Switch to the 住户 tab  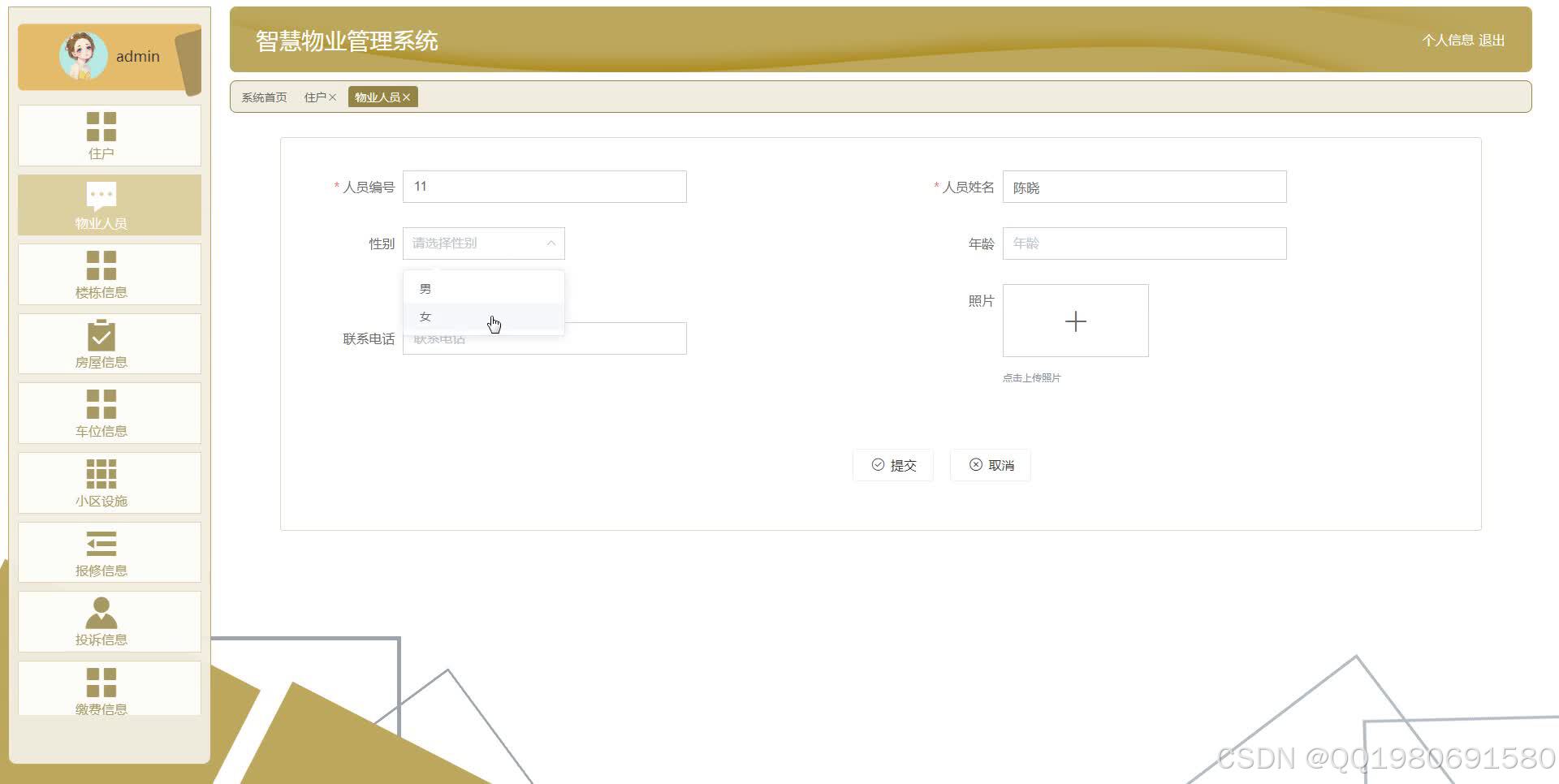coord(315,97)
